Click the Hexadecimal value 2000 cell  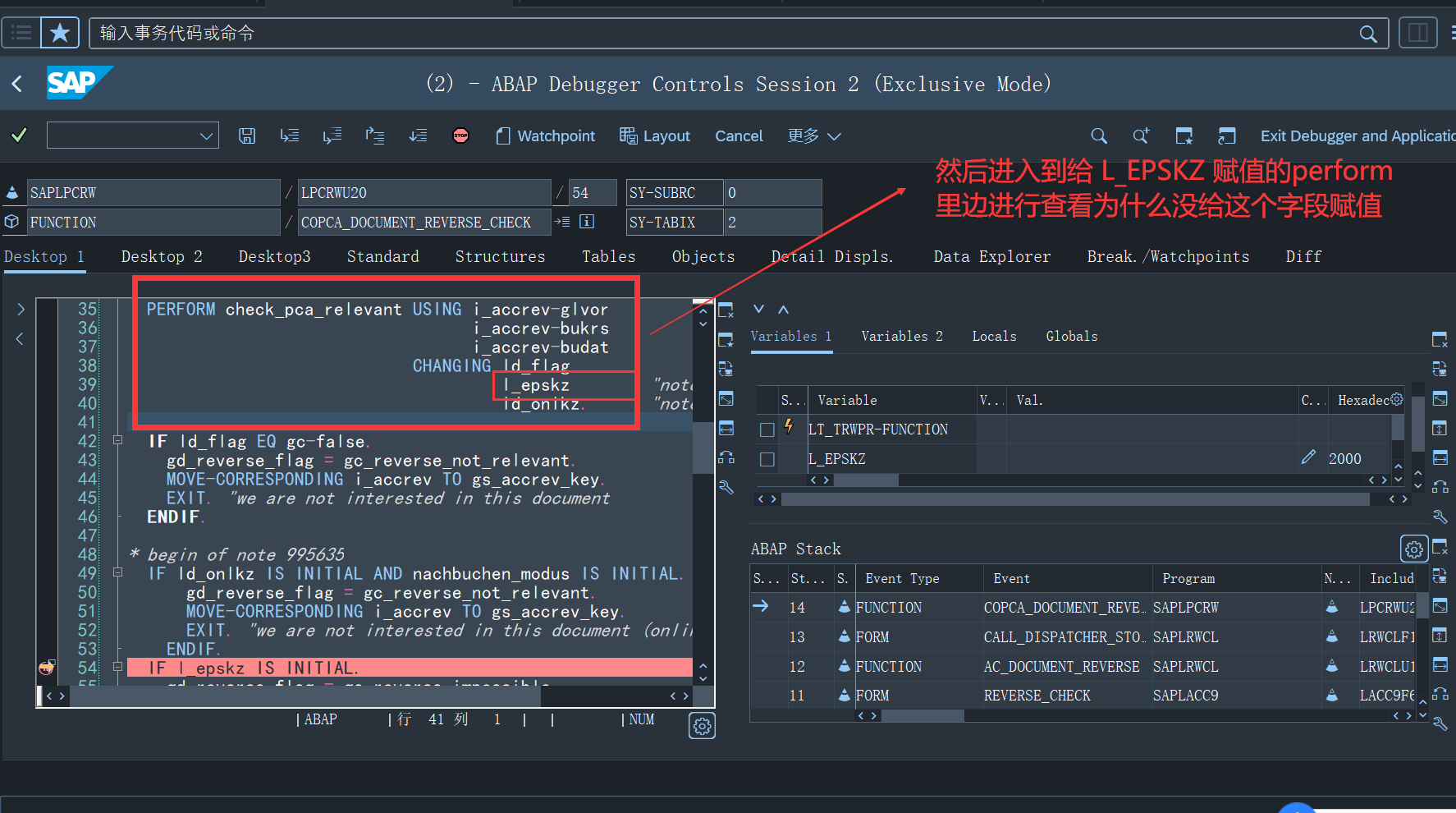point(1360,458)
